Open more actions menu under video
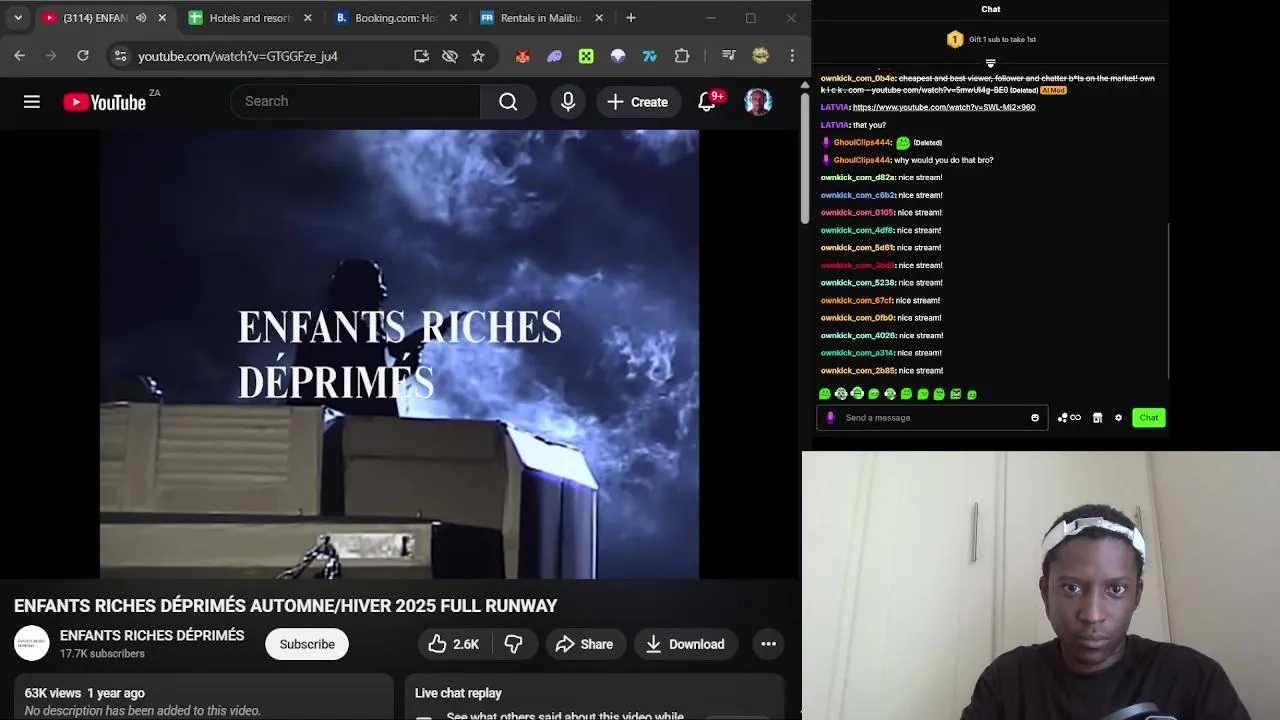This screenshot has width=1280, height=720. [x=768, y=644]
